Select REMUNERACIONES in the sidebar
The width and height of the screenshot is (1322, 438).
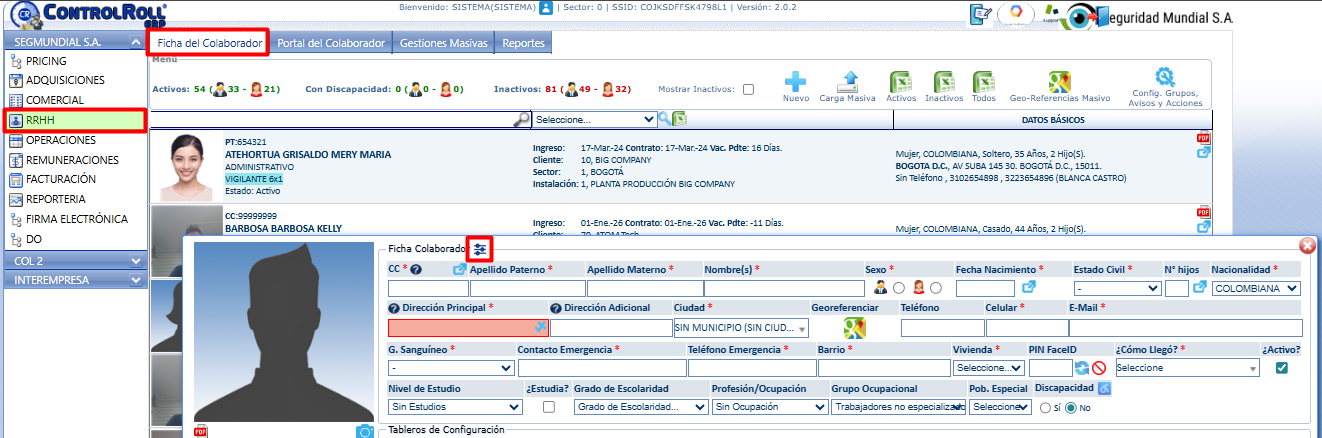click(72, 160)
